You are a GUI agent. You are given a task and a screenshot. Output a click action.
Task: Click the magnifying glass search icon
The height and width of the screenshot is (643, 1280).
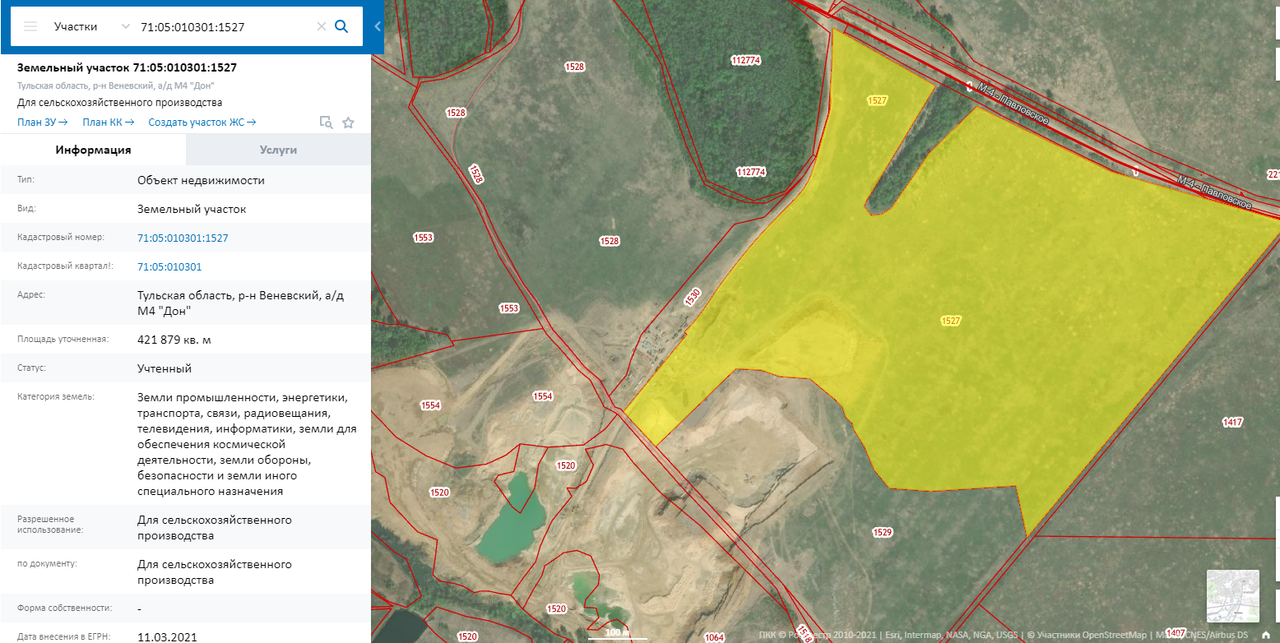click(342, 27)
